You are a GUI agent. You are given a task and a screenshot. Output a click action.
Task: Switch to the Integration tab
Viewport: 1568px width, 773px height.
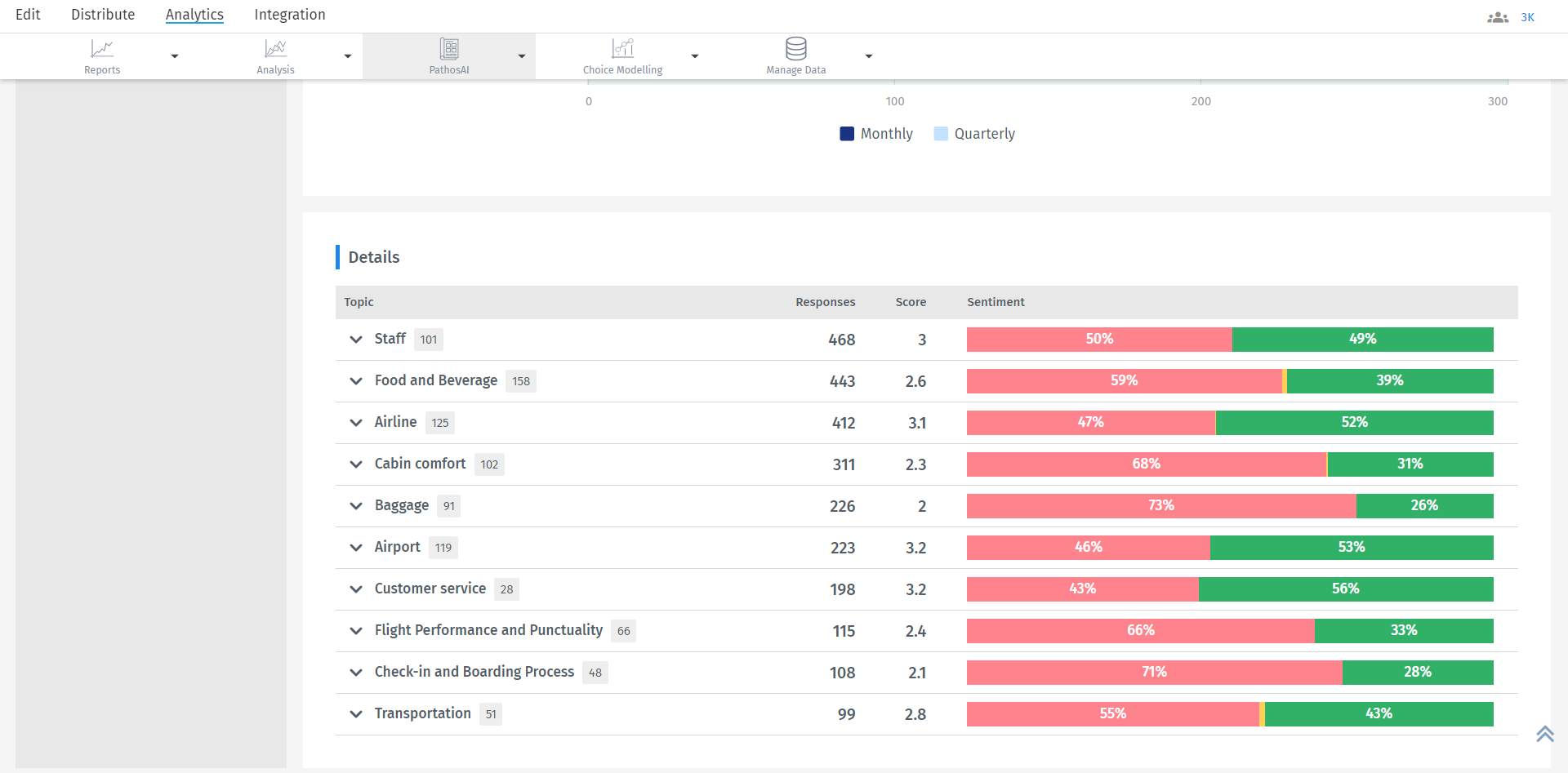(289, 15)
